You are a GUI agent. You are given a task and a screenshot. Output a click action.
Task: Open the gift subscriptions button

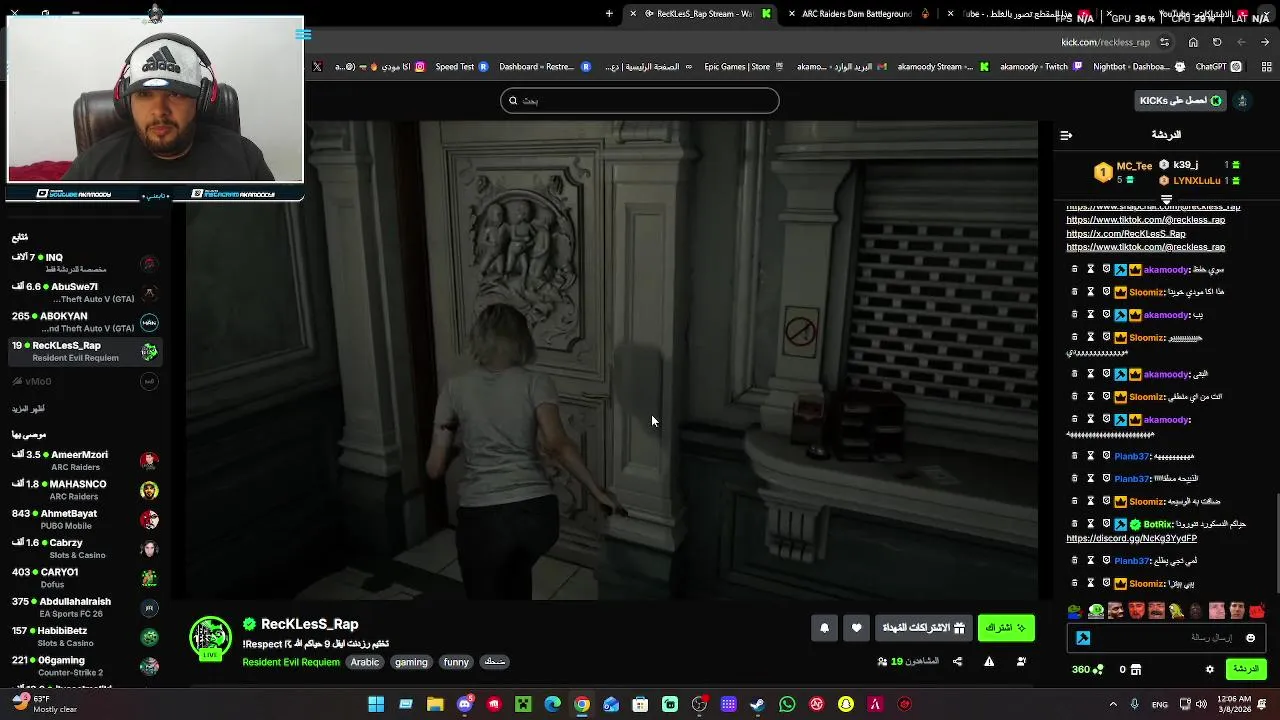point(923,628)
